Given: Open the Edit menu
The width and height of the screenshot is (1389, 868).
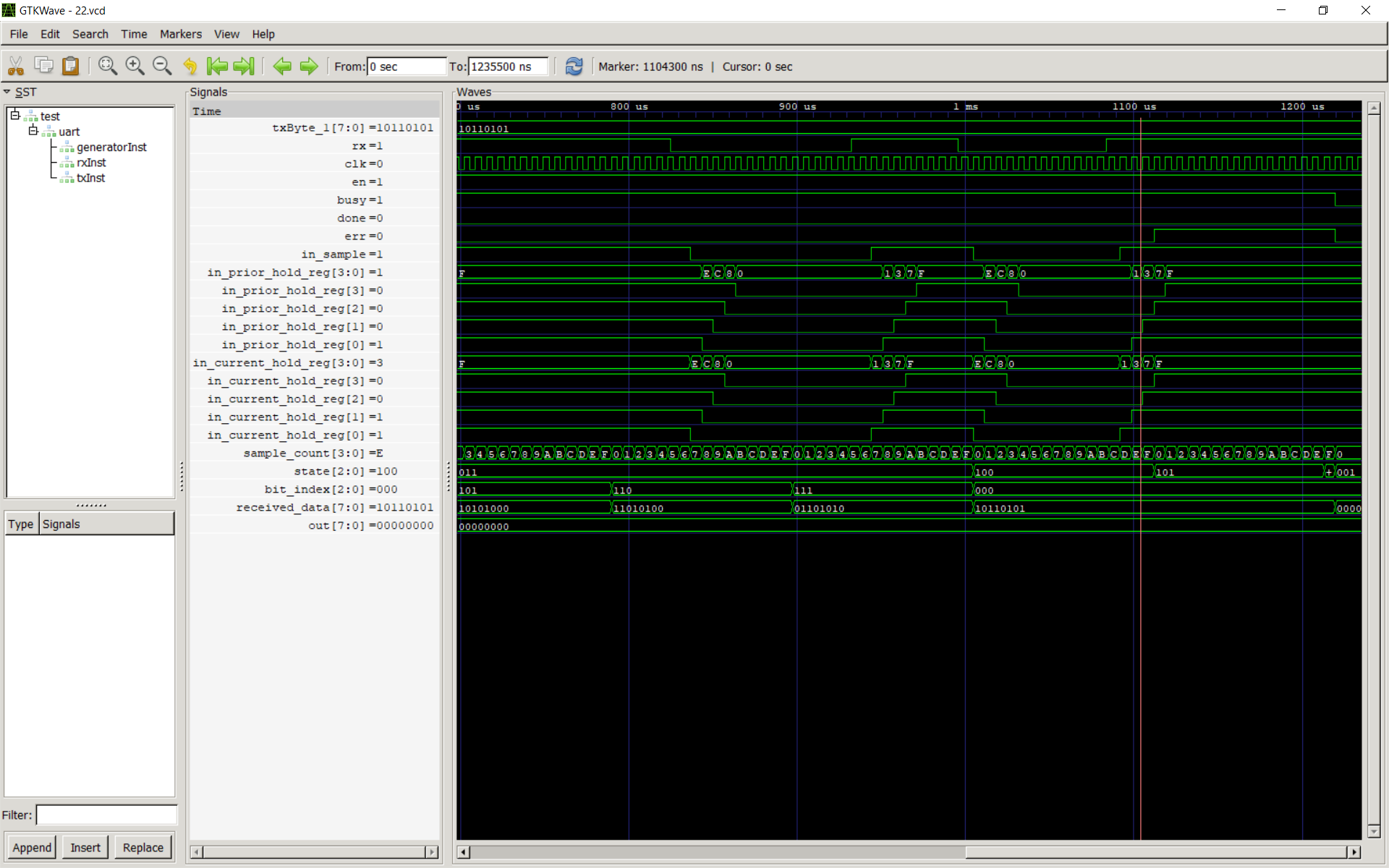Looking at the screenshot, I should coord(50,34).
